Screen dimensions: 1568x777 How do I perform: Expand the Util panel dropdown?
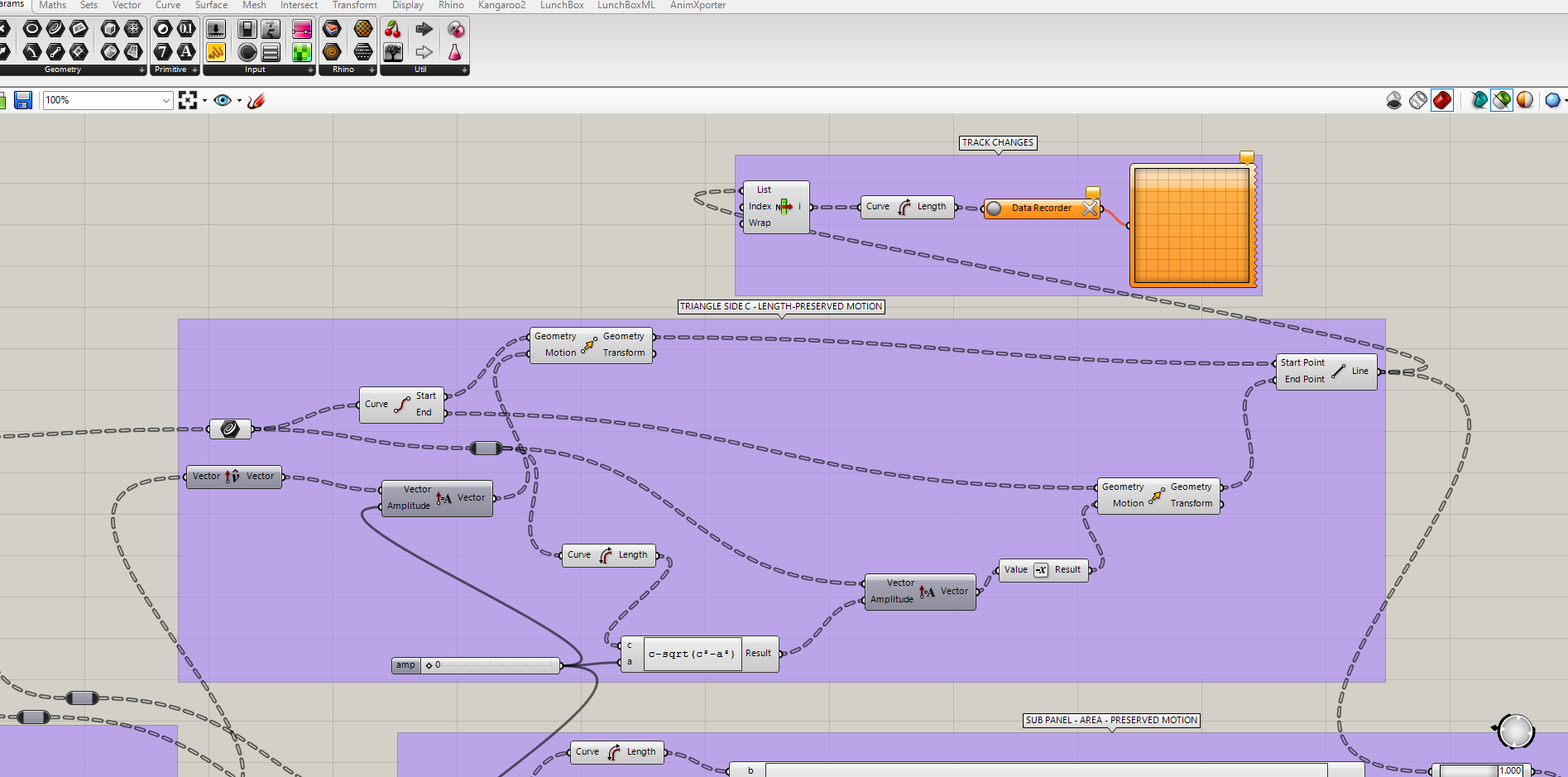click(x=464, y=70)
